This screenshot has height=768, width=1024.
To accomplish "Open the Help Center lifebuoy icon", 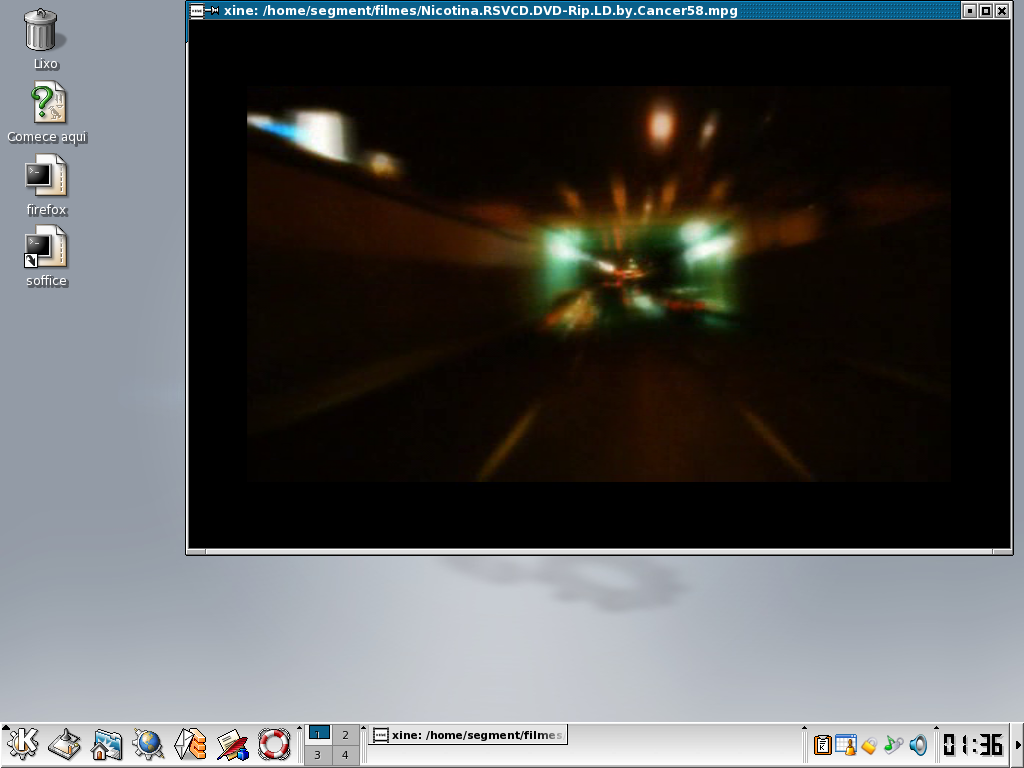I will 274,744.
